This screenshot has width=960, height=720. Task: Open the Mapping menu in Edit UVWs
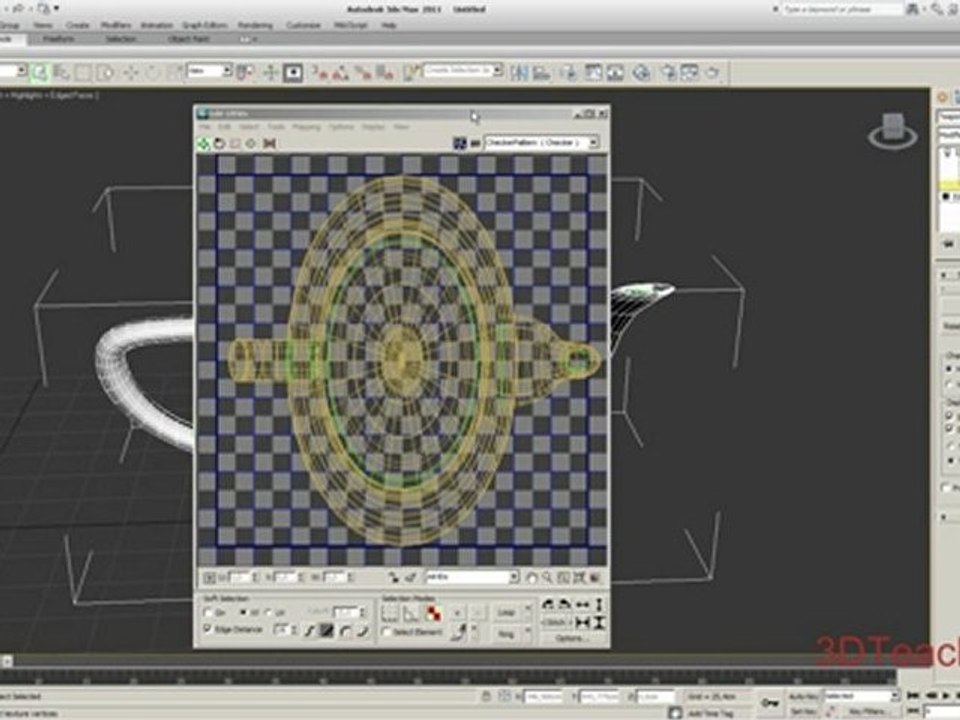306,127
